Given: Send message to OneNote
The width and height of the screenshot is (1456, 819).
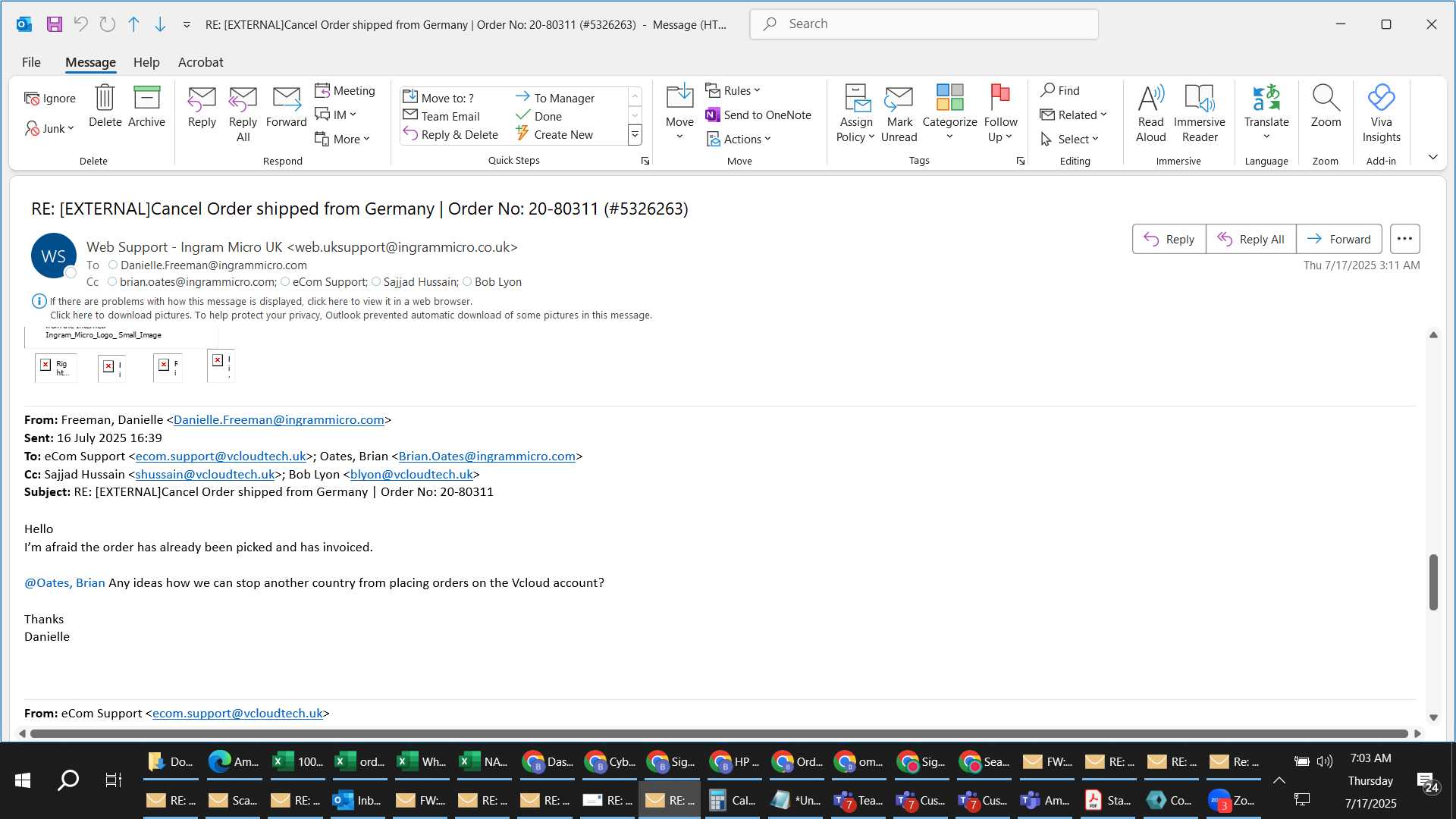Looking at the screenshot, I should (x=758, y=115).
